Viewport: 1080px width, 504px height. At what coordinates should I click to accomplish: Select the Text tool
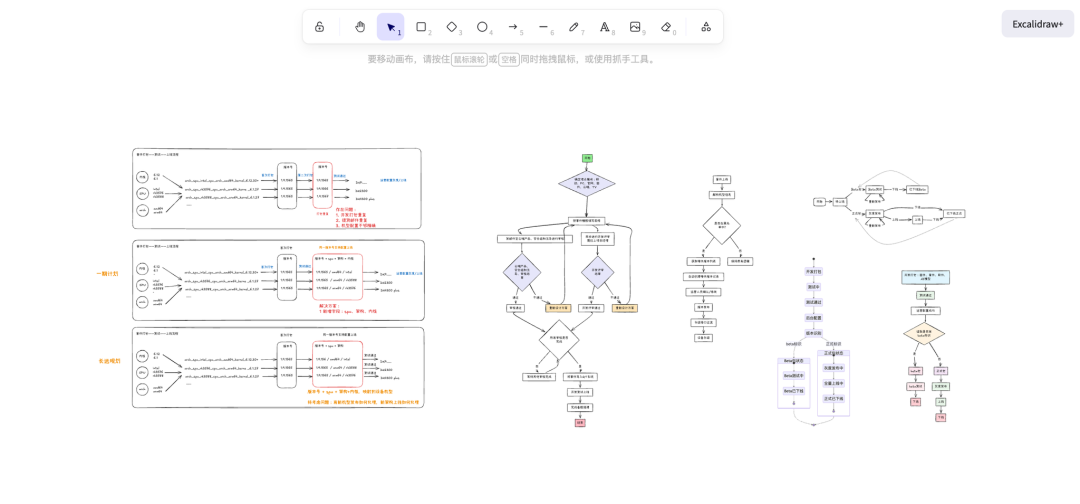[x=604, y=27]
